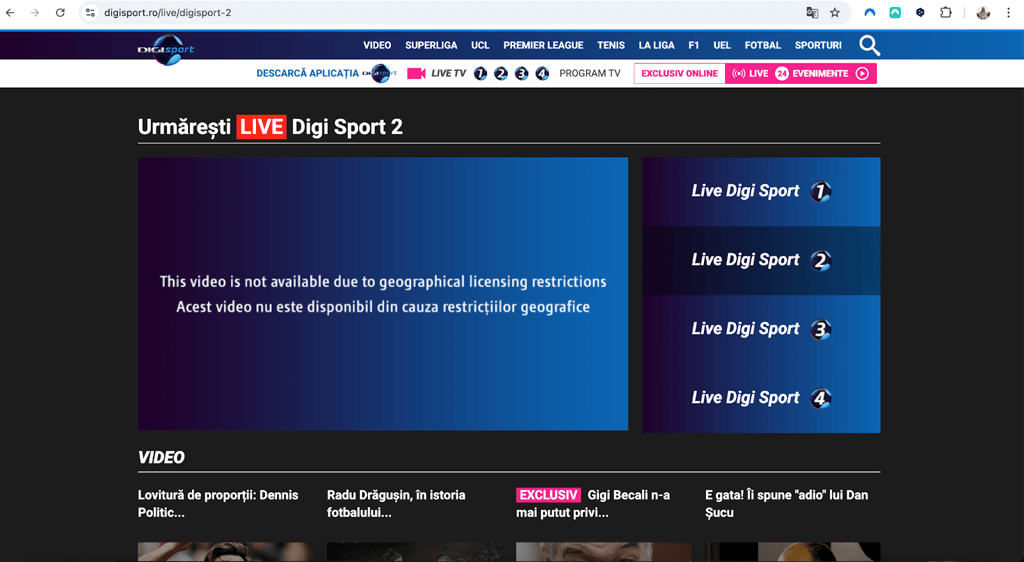Click the translate page icon
This screenshot has width=1024, height=562.
coord(812,12)
